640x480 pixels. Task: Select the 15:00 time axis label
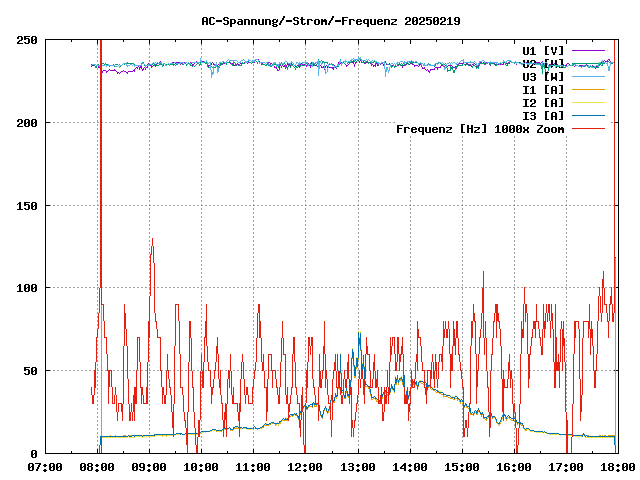[x=461, y=467]
